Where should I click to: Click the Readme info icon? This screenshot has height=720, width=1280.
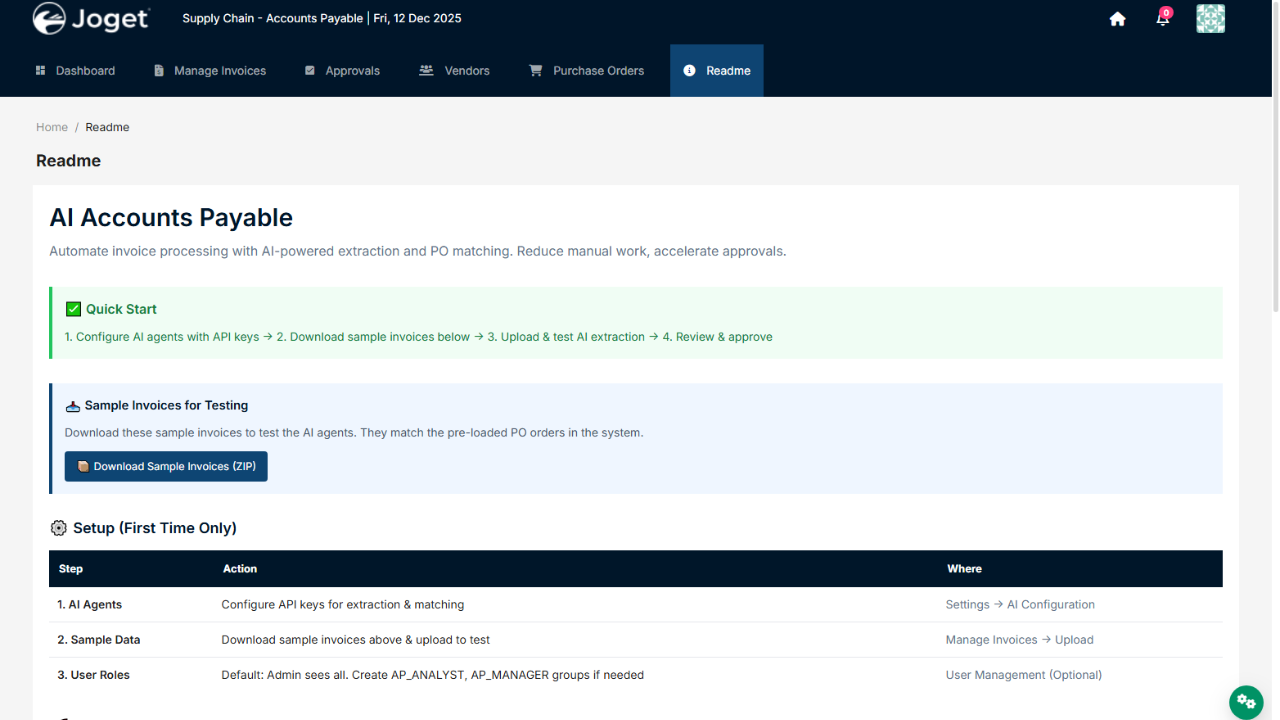(689, 71)
